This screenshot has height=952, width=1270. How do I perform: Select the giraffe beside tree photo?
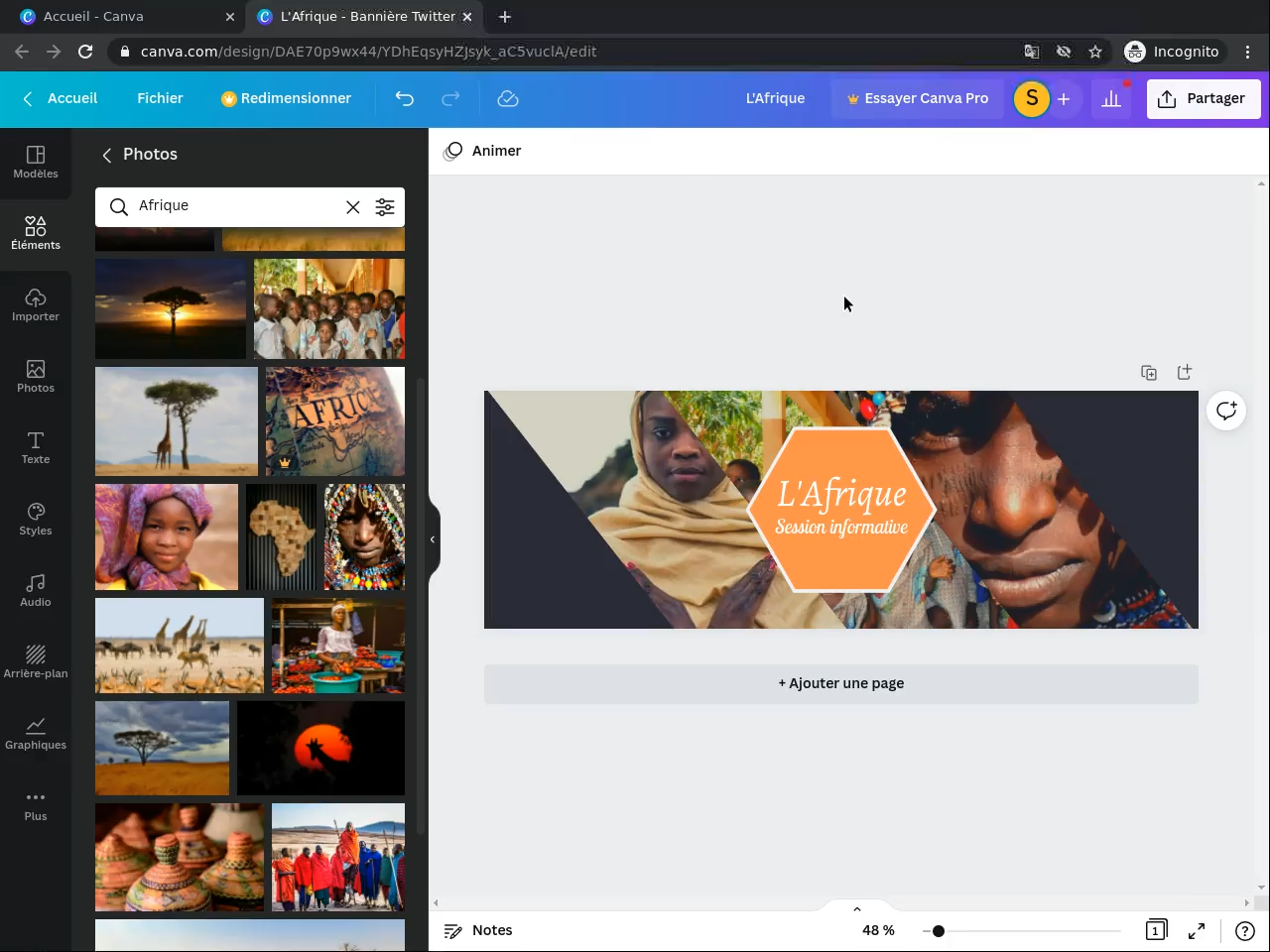[x=177, y=421]
